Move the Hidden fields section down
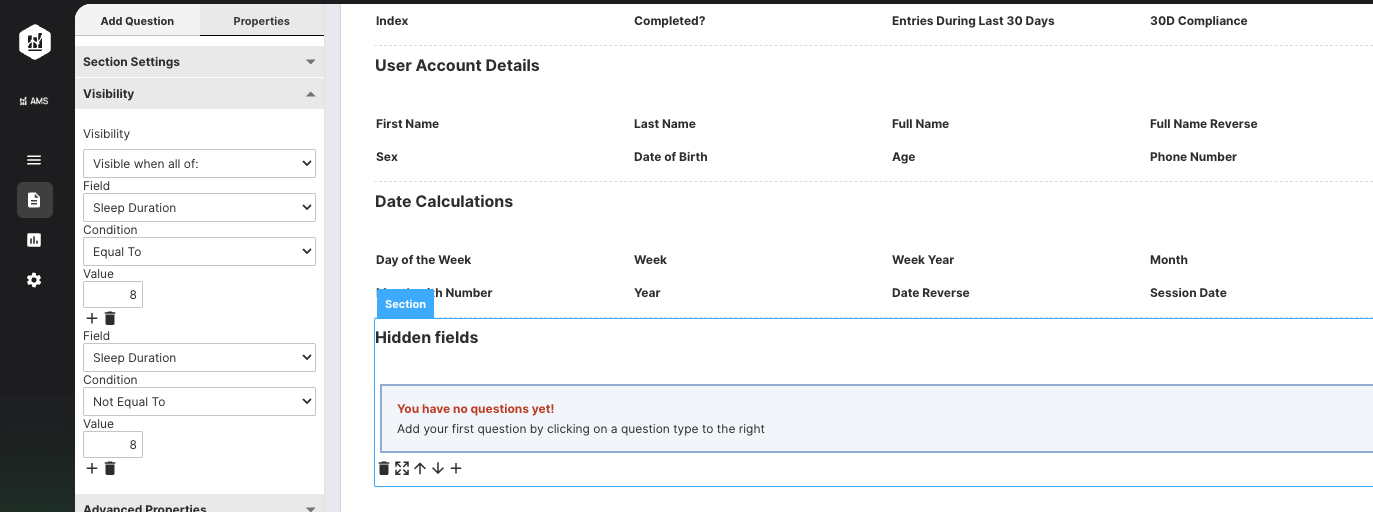 438,468
